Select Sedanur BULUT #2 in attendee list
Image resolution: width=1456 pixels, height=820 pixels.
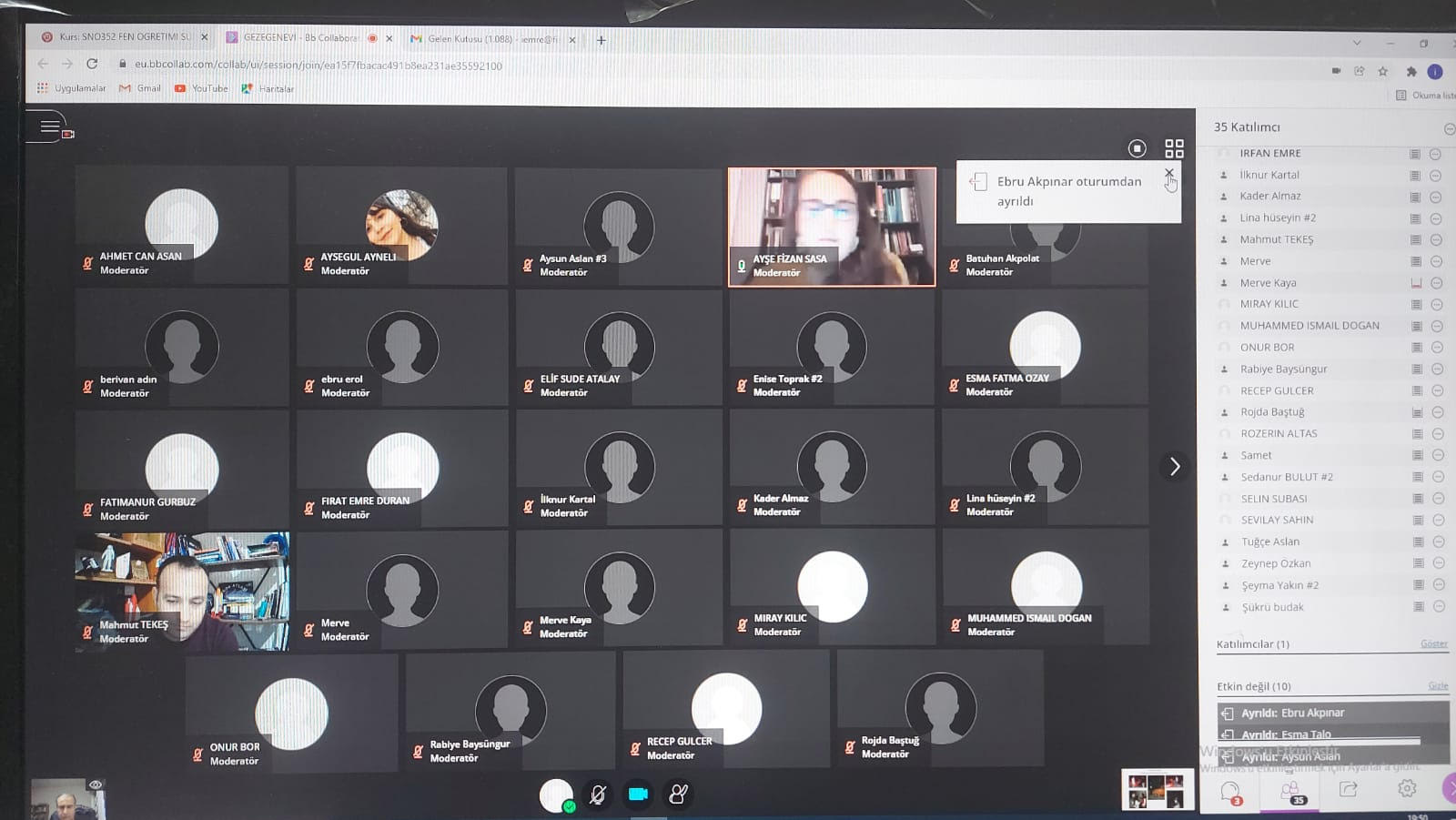click(x=1286, y=477)
